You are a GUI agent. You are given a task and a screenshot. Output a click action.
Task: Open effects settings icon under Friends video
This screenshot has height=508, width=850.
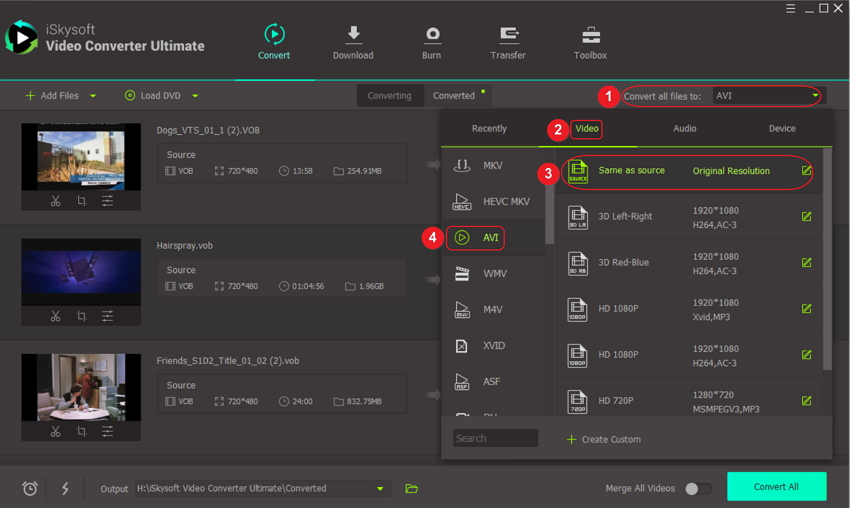tap(107, 431)
